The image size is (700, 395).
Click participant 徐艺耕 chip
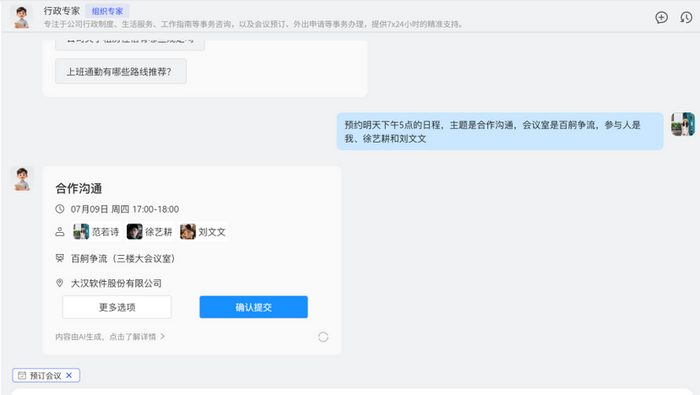[x=150, y=232]
